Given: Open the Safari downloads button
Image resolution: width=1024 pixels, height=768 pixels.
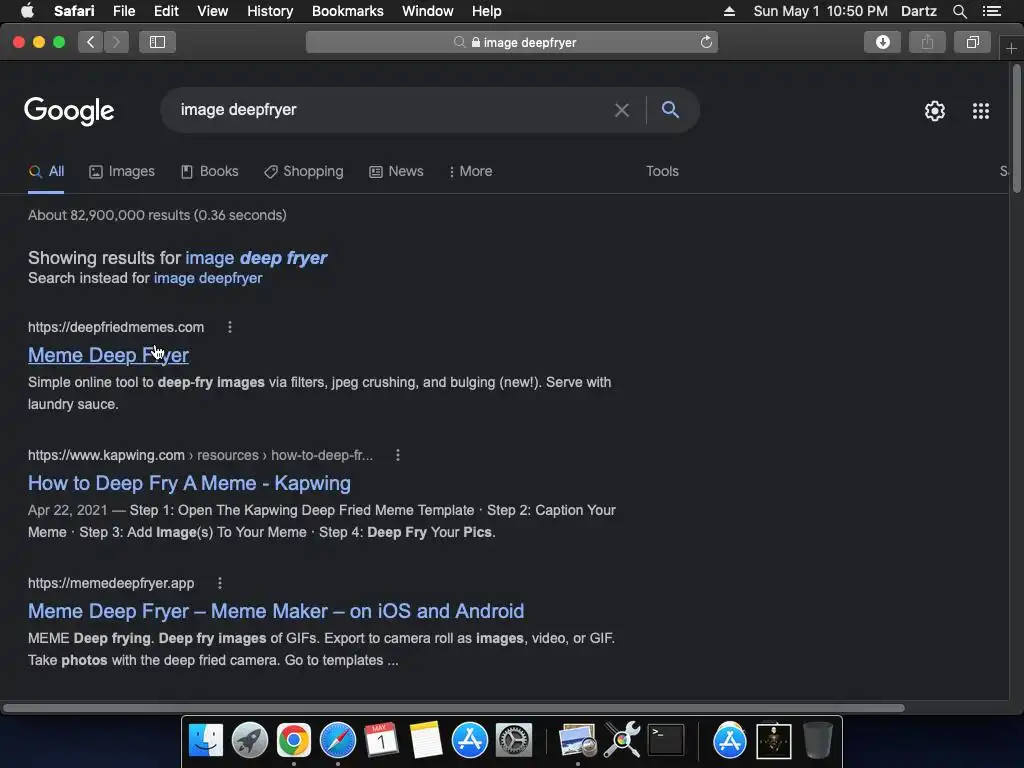Looking at the screenshot, I should tap(882, 42).
